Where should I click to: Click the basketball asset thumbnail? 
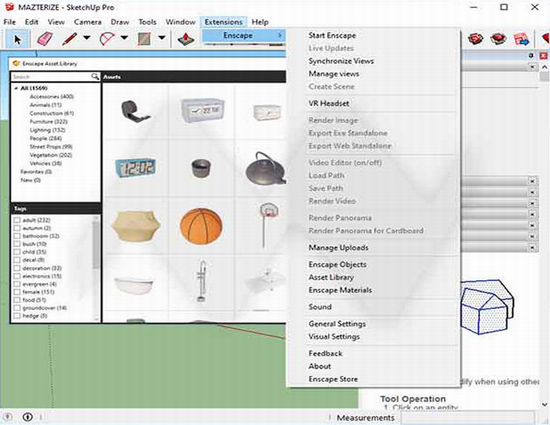click(201, 226)
